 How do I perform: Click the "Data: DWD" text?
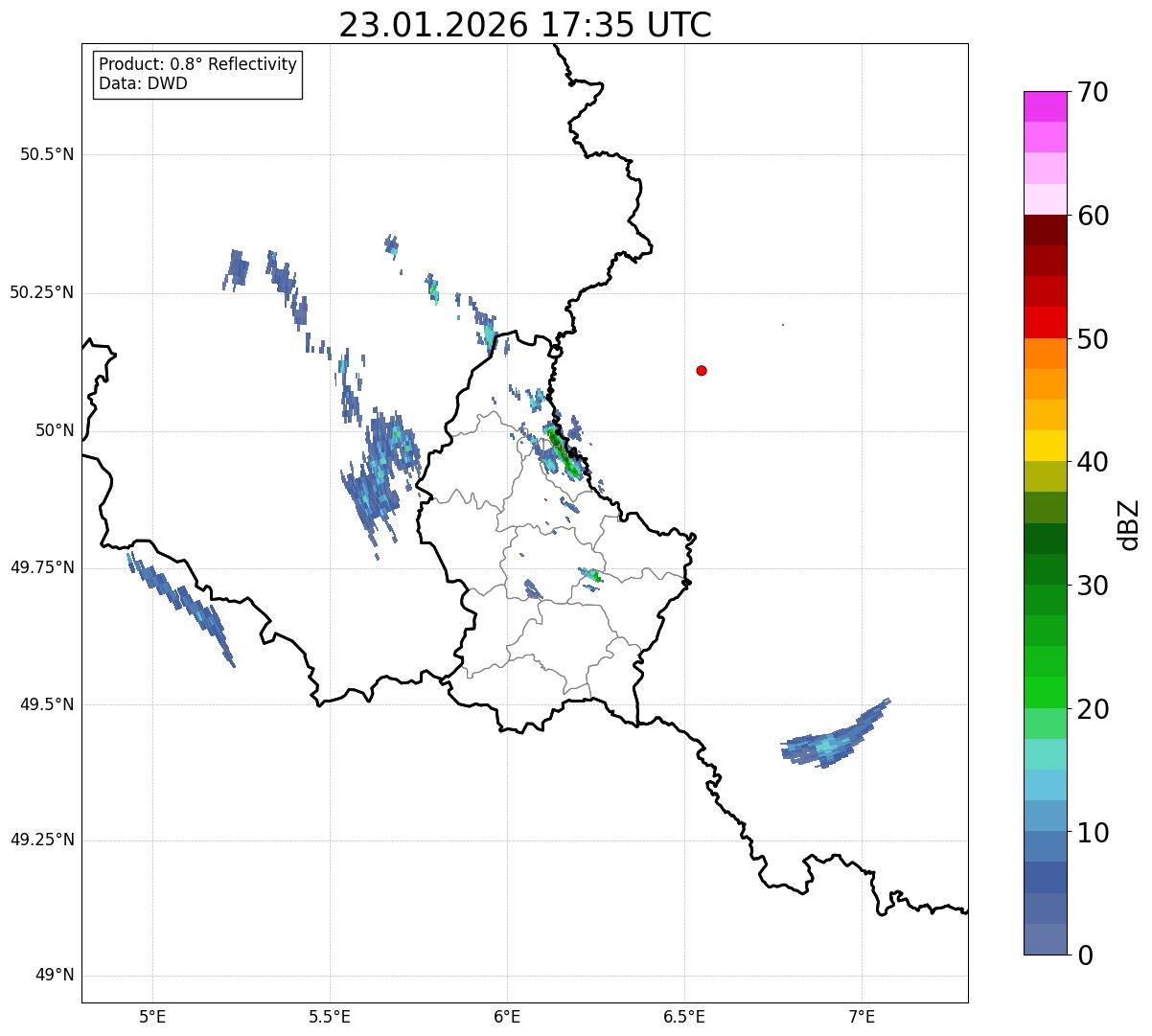tap(143, 83)
